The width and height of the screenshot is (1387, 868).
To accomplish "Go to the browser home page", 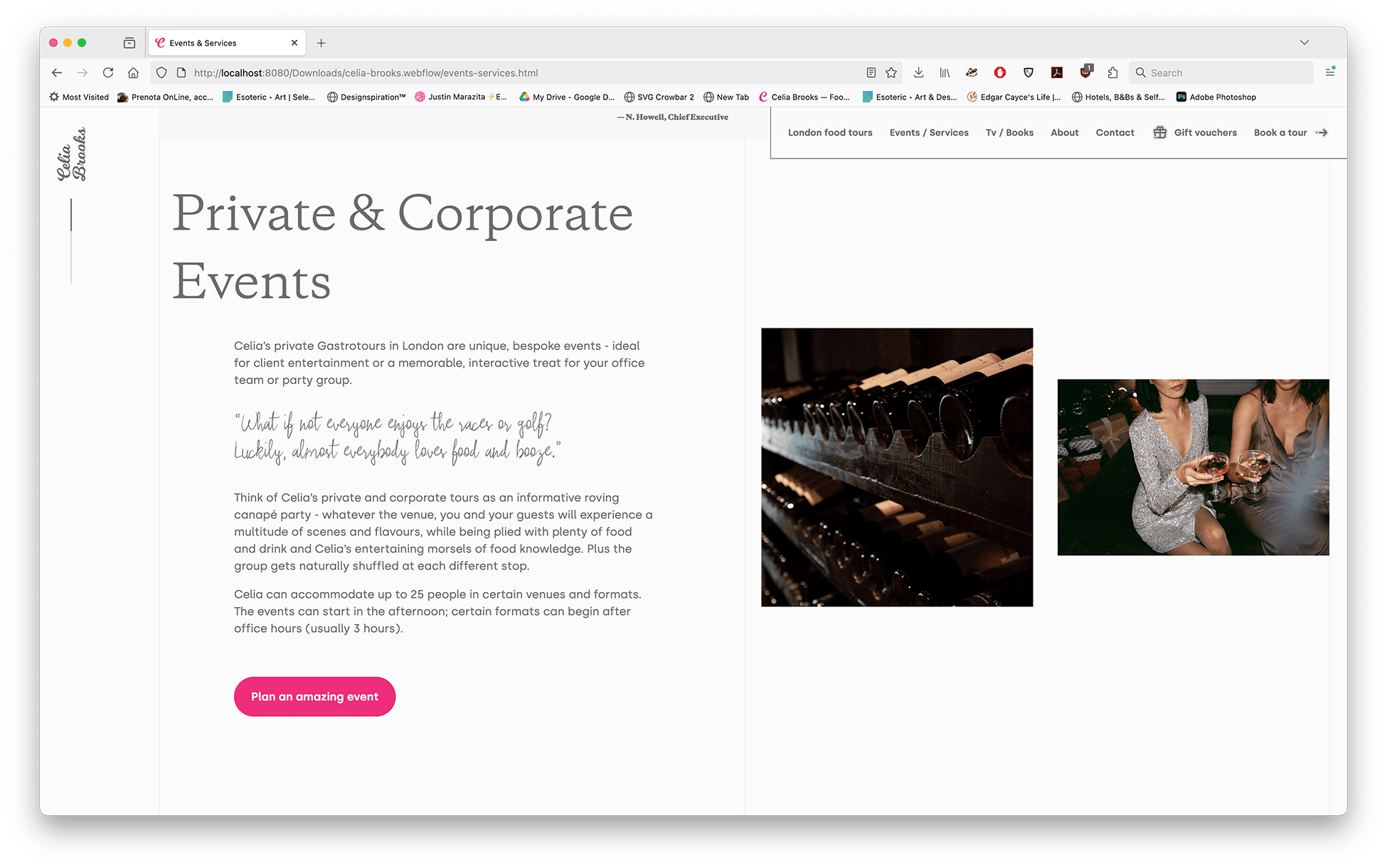I will click(x=133, y=73).
